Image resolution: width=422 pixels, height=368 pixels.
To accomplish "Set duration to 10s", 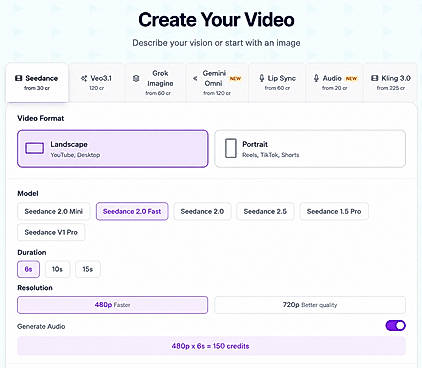I will tap(57, 269).
